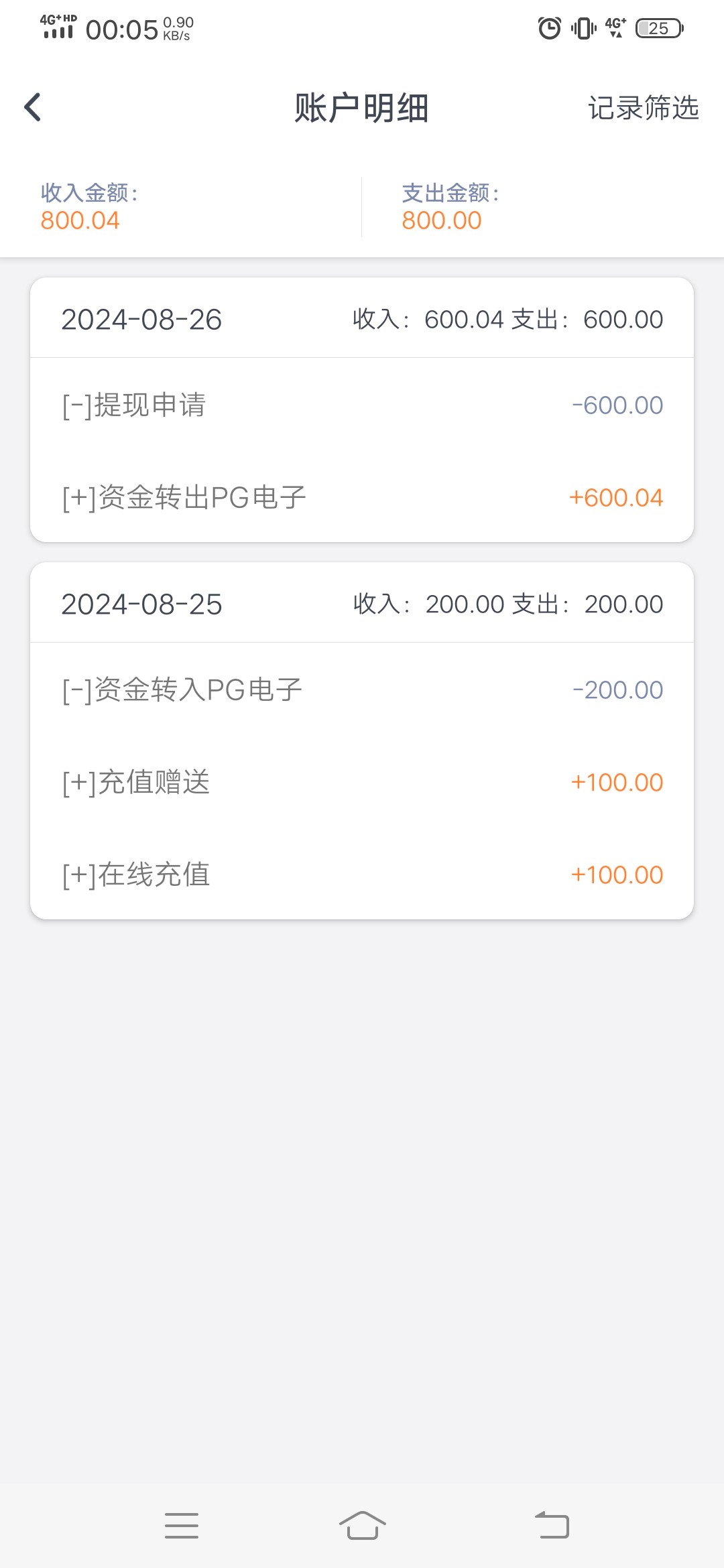Screen dimensions: 724x1568
Task: Click the +600.04 amount value
Action: (x=615, y=498)
